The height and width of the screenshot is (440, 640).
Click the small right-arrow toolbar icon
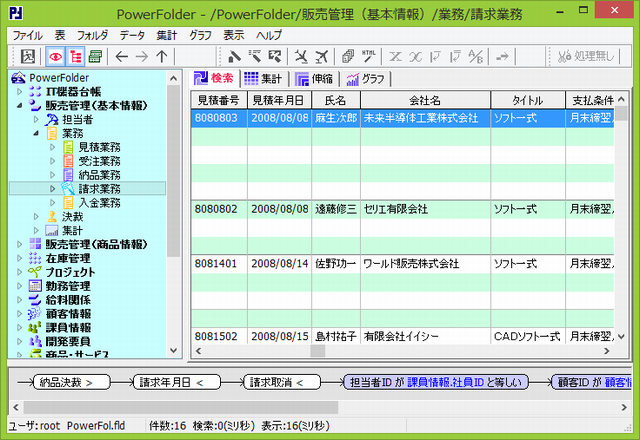[502, 56]
